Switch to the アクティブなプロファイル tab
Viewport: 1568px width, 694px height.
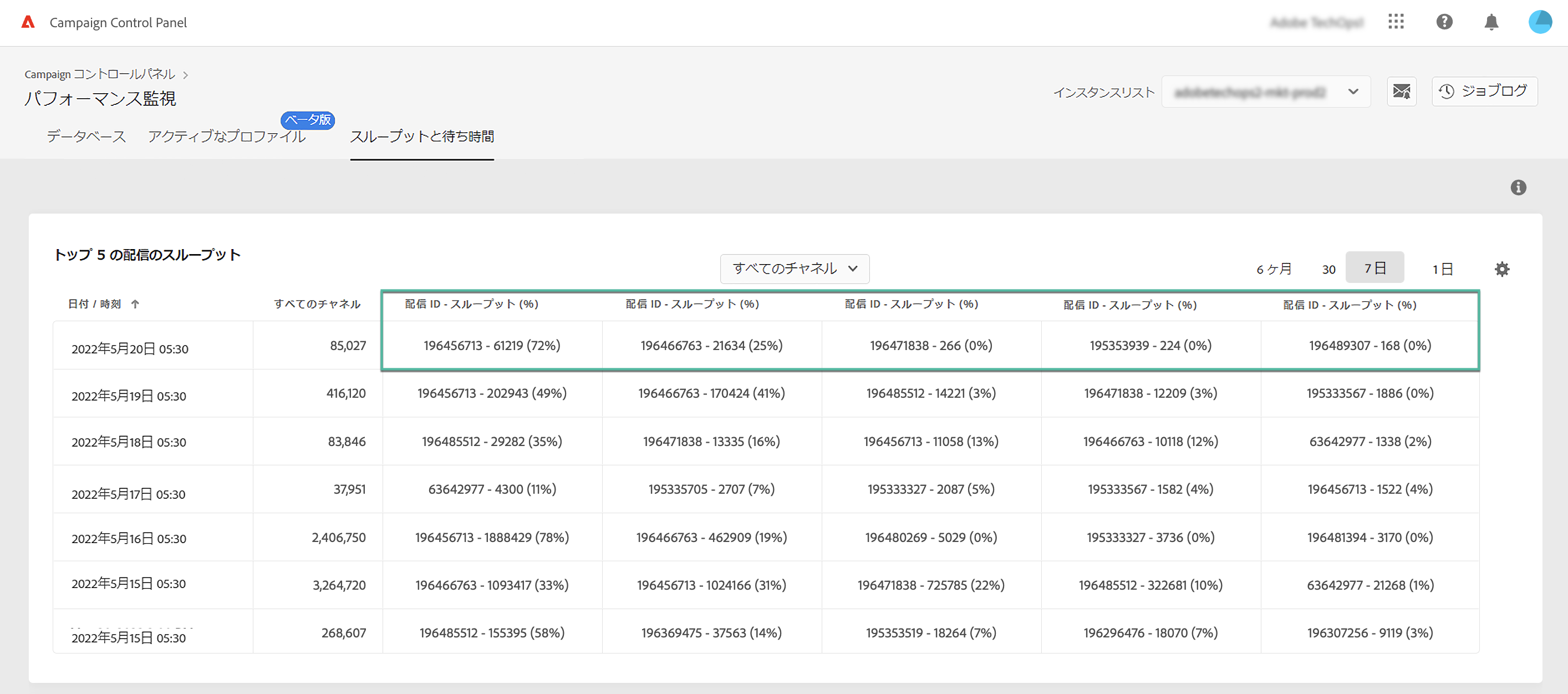226,136
